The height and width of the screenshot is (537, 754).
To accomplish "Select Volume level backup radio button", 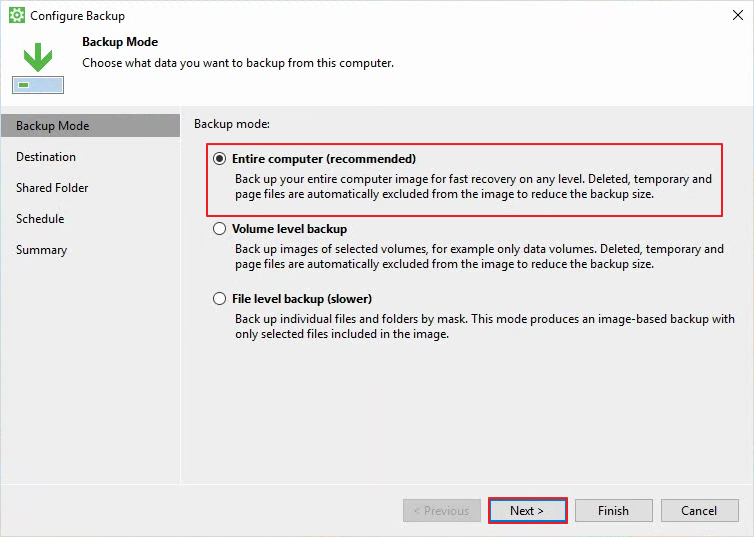I will tap(219, 228).
